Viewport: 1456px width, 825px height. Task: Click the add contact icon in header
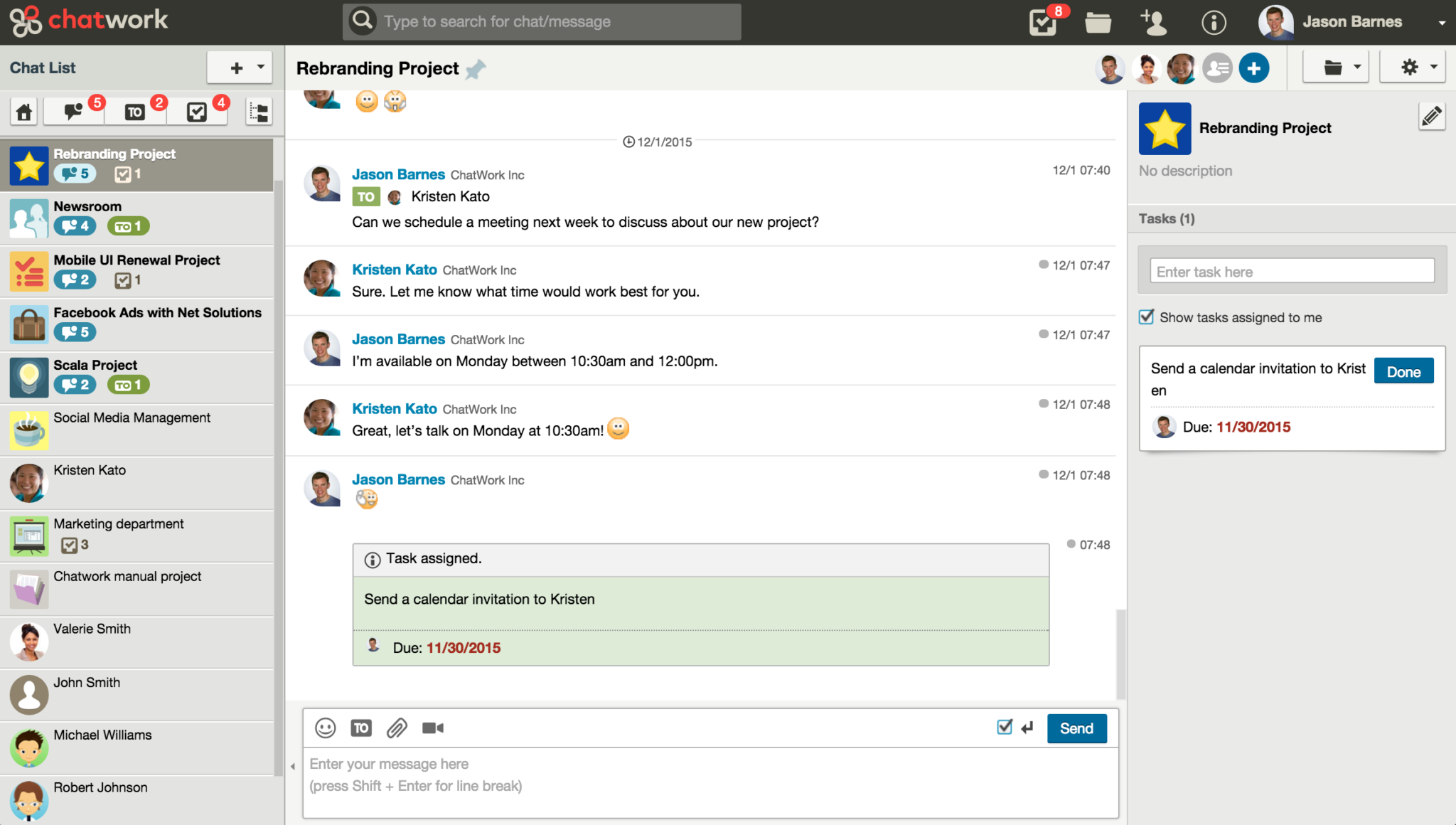click(1153, 22)
